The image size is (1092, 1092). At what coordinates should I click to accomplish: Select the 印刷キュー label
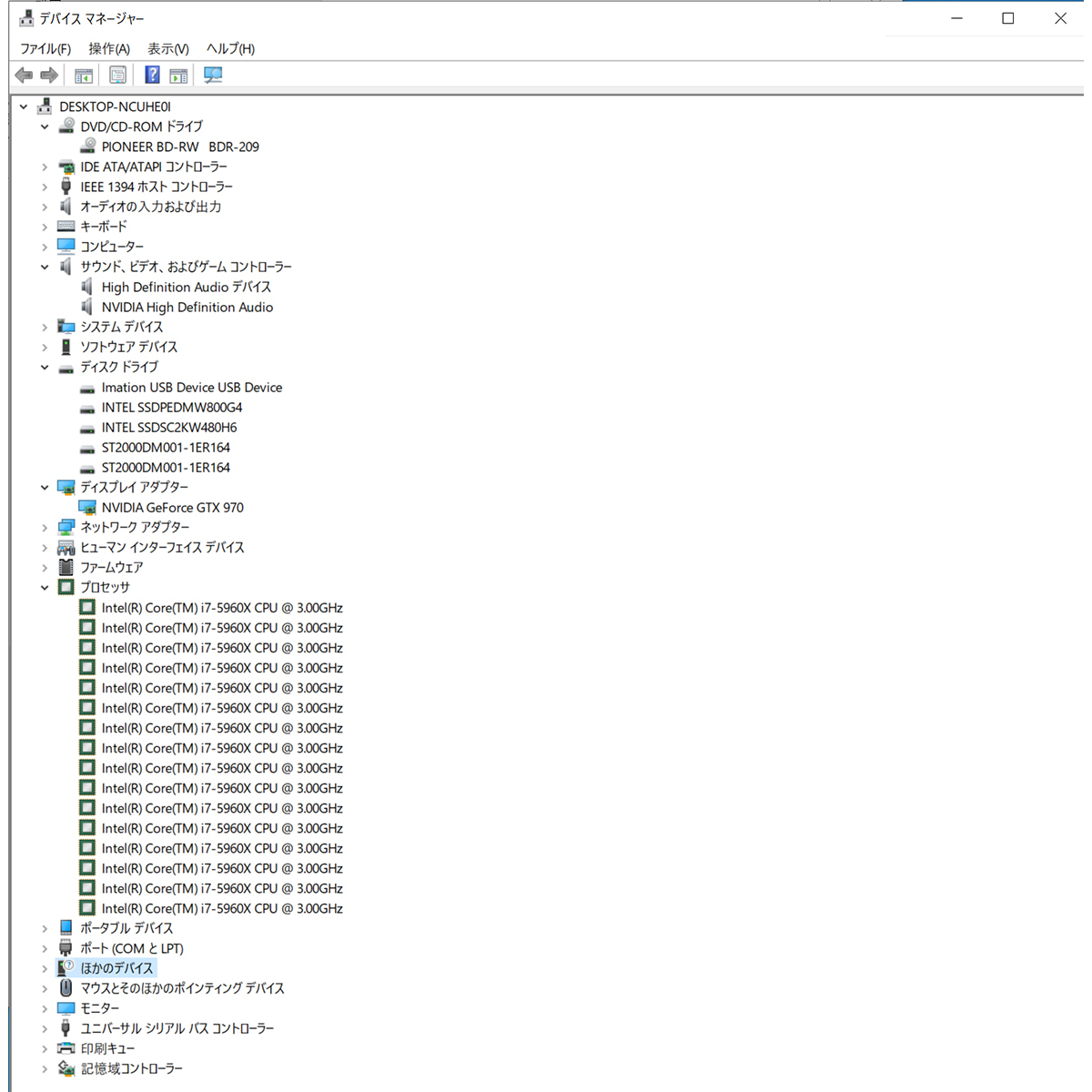coord(107,1048)
